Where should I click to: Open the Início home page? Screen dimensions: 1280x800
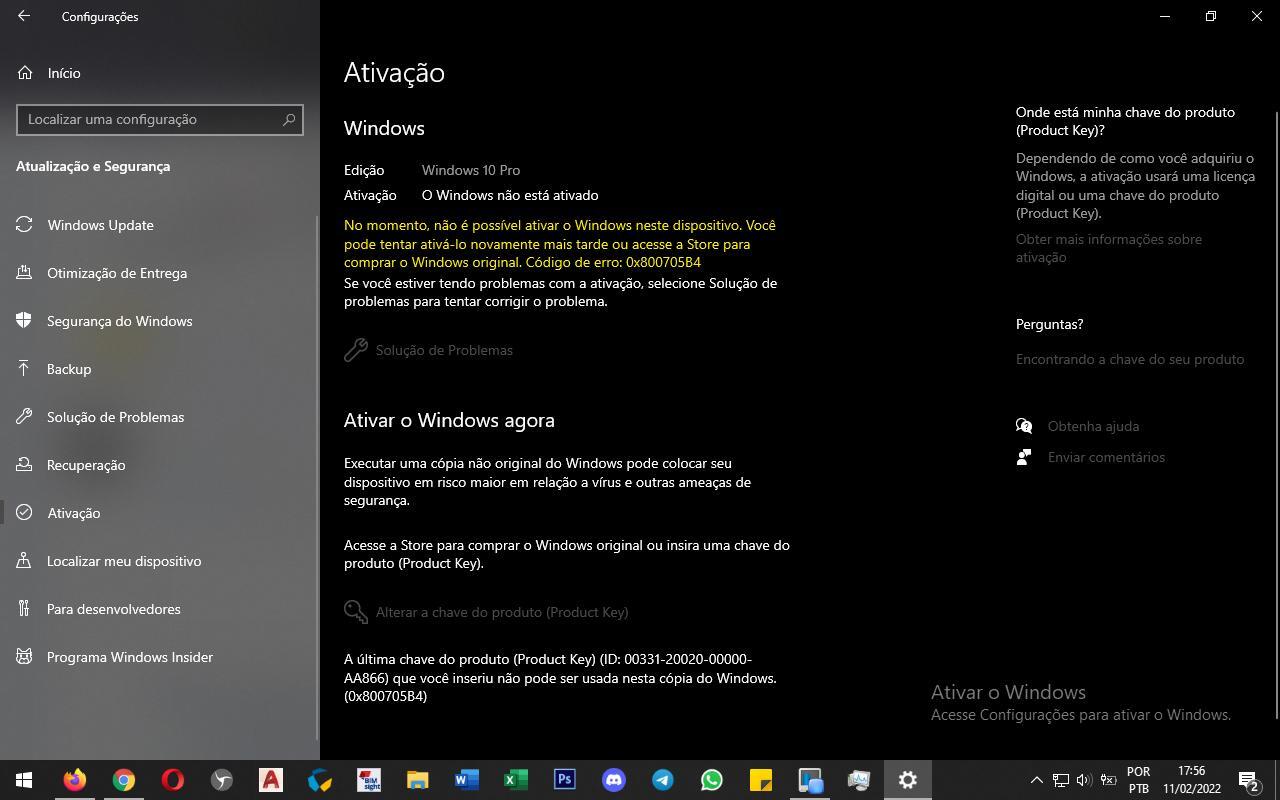(64, 73)
